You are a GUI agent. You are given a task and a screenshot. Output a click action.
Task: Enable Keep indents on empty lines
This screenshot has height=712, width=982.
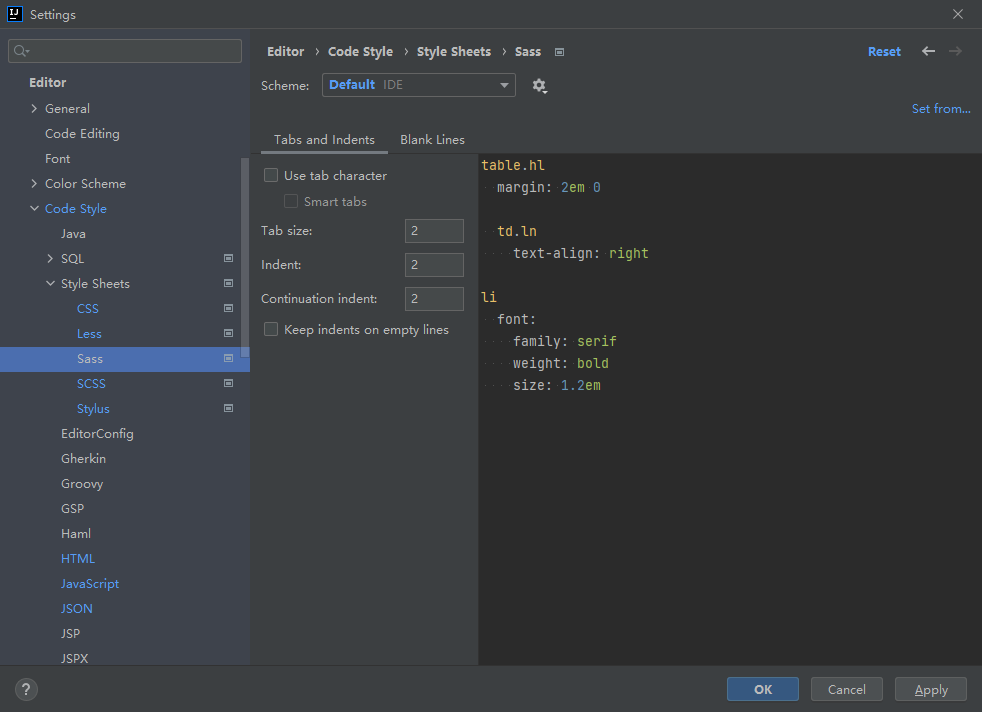pos(271,329)
